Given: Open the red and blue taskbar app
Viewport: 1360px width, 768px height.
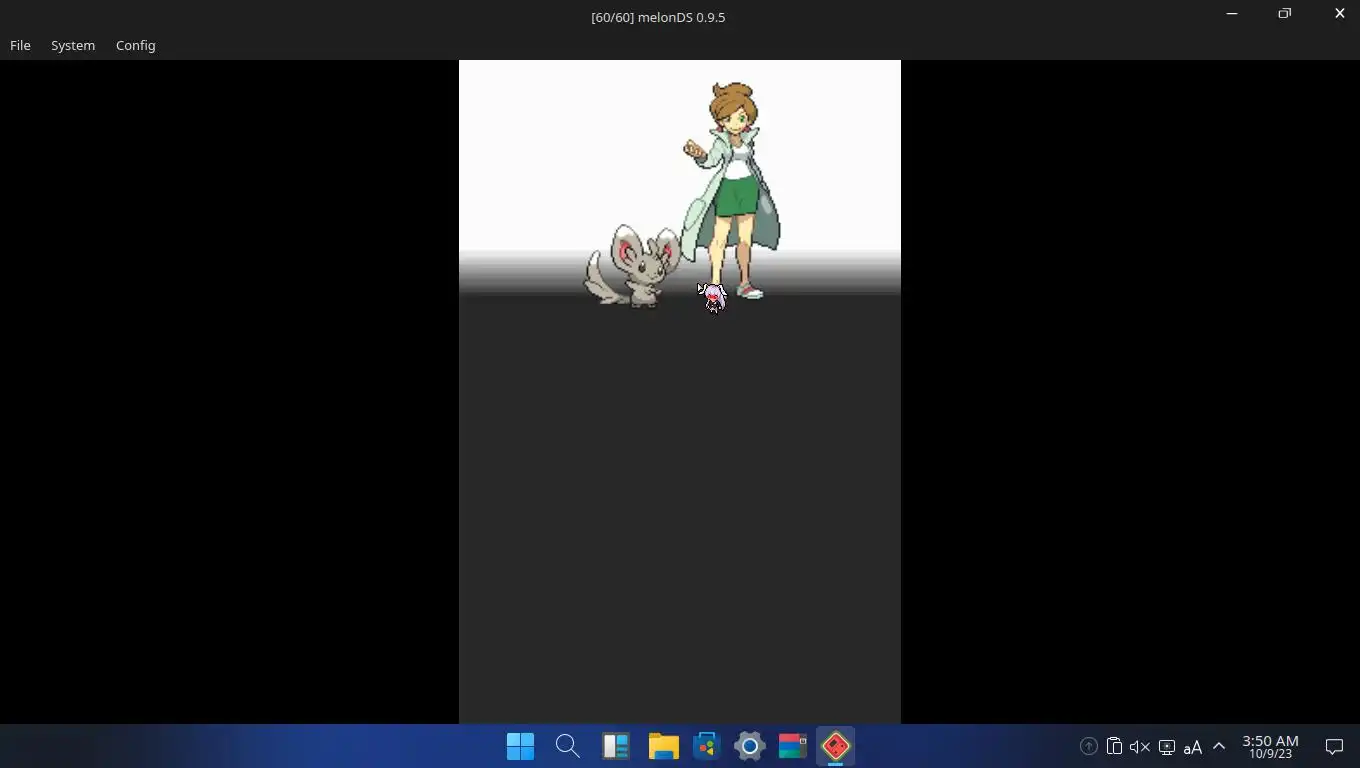Looking at the screenshot, I should point(792,746).
